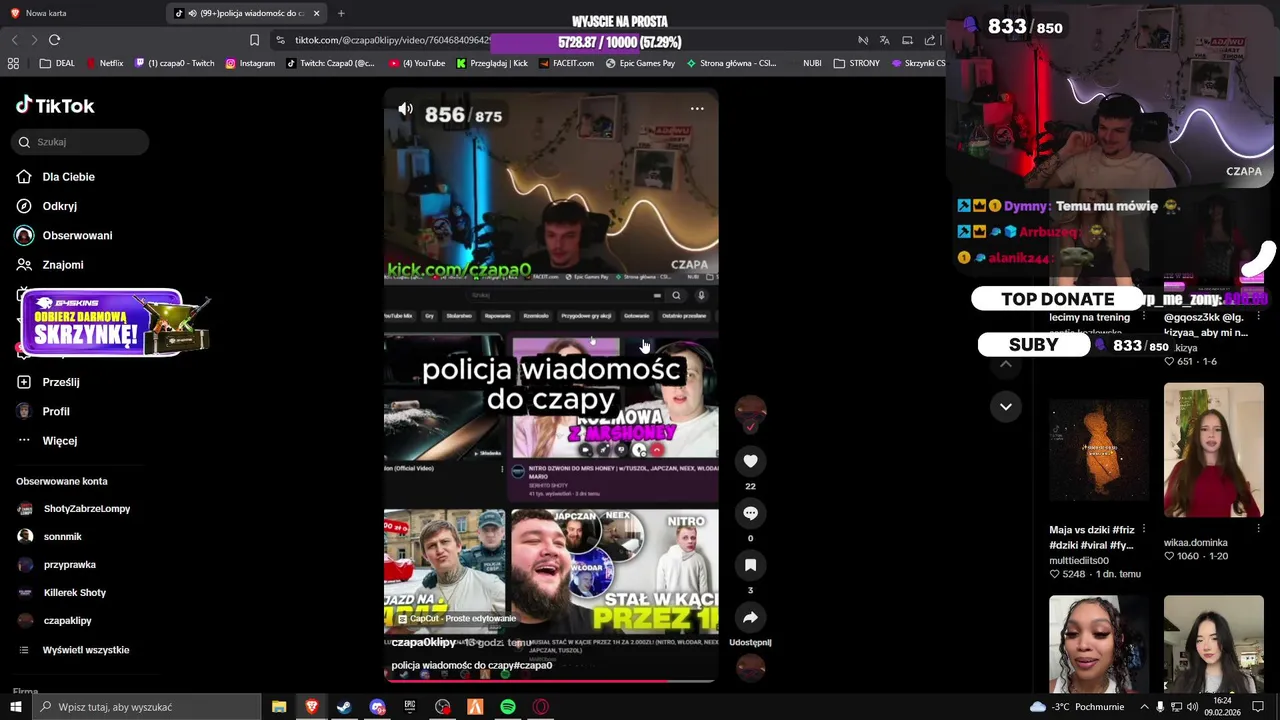Open followed account ShotyZabrzeLompy
The width and height of the screenshot is (1280, 720).
(86, 509)
